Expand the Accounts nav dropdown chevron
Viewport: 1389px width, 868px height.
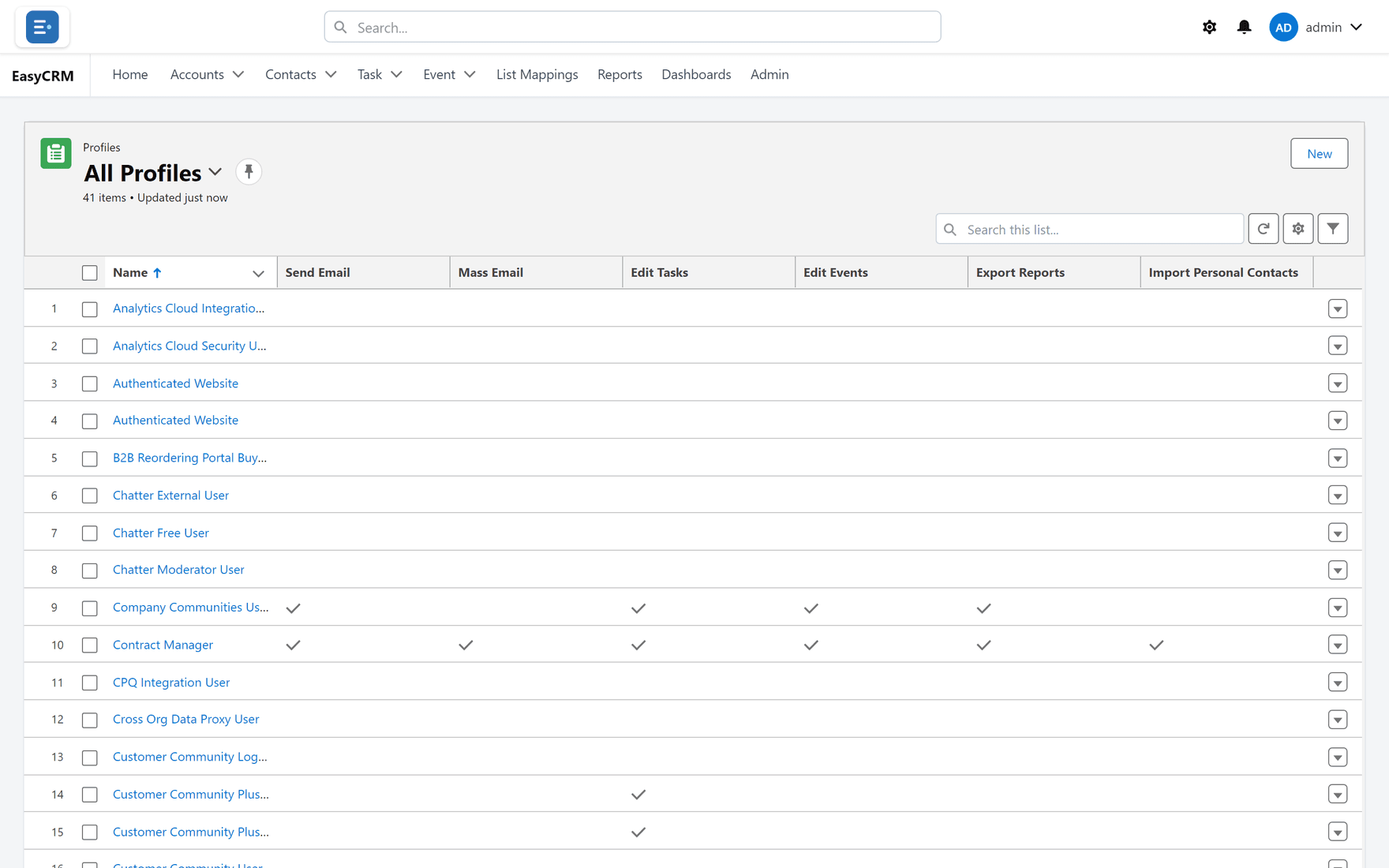(238, 74)
